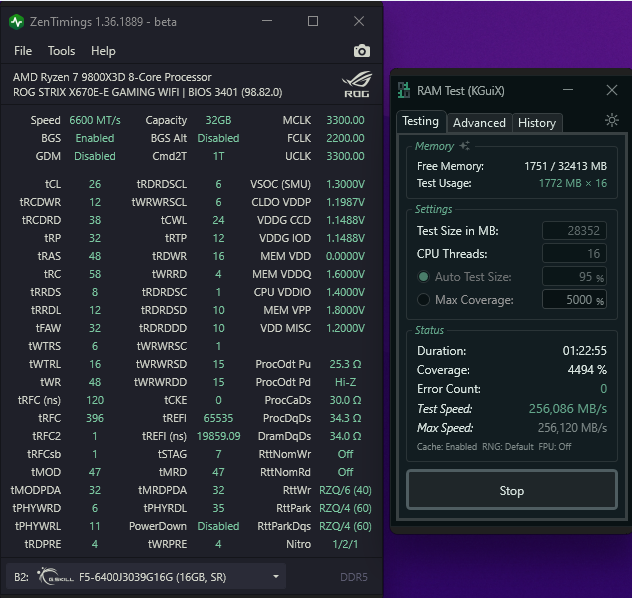Select the Max Coverage radio button
Screen dimensions: 632x598
click(x=423, y=300)
